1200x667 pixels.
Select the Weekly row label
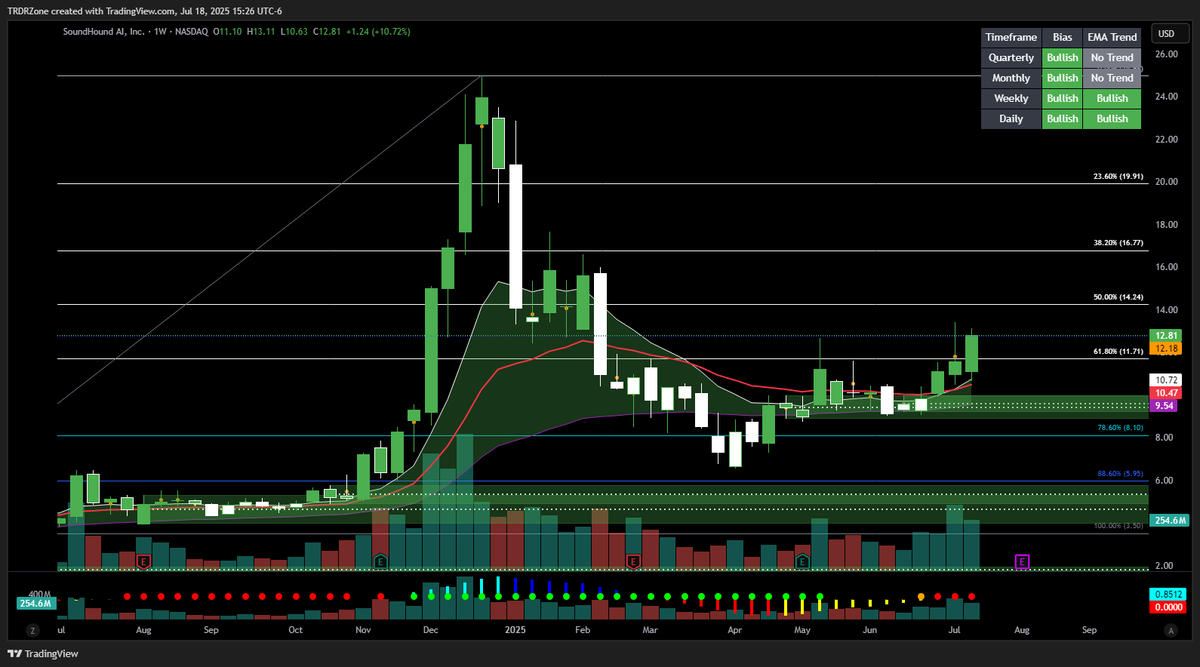tap(1011, 98)
